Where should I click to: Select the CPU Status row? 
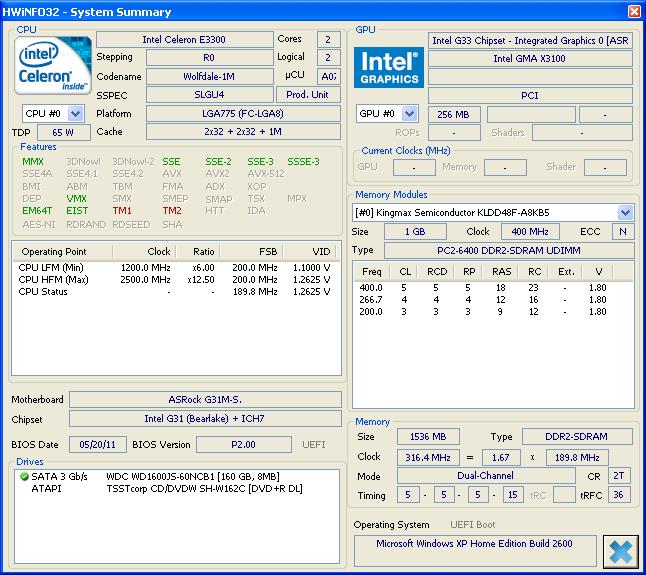(x=174, y=292)
